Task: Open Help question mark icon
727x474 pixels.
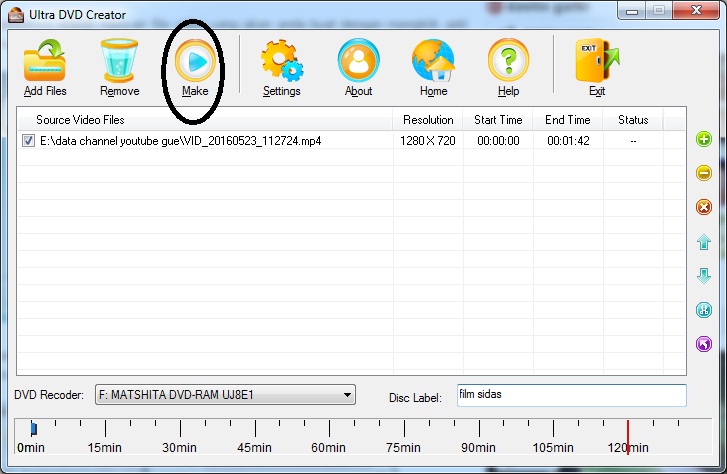Action: (x=508, y=61)
